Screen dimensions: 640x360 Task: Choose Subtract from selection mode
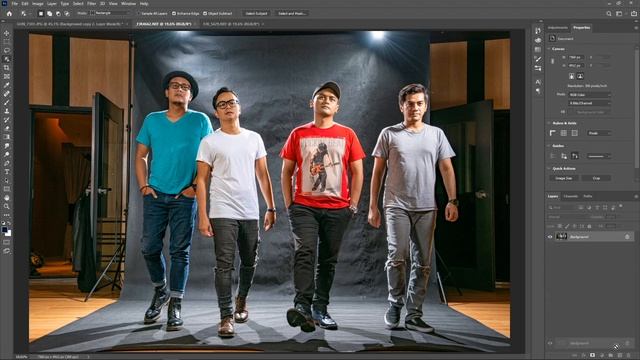pyautogui.click(x=58, y=13)
